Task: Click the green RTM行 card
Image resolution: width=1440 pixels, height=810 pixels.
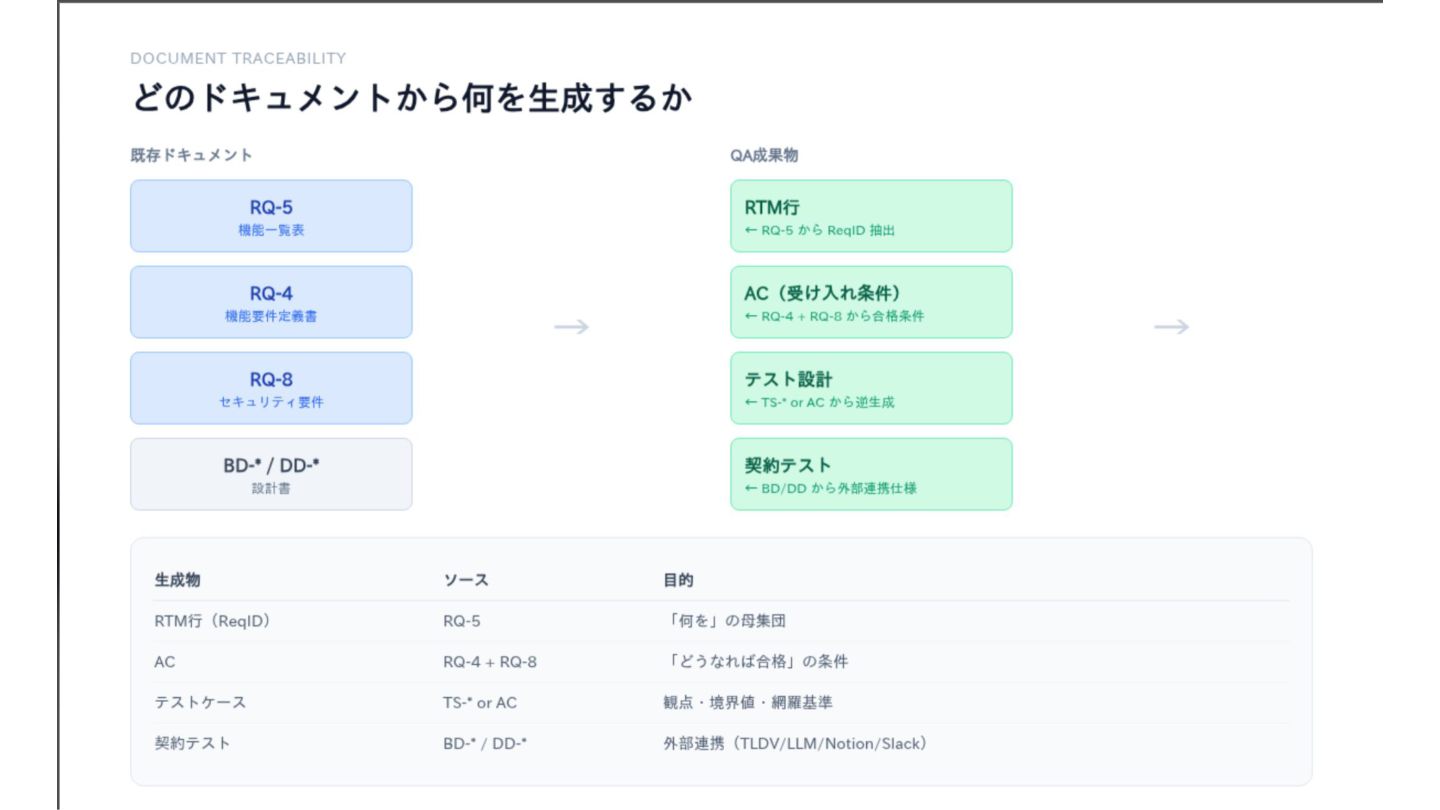Action: tap(871, 216)
